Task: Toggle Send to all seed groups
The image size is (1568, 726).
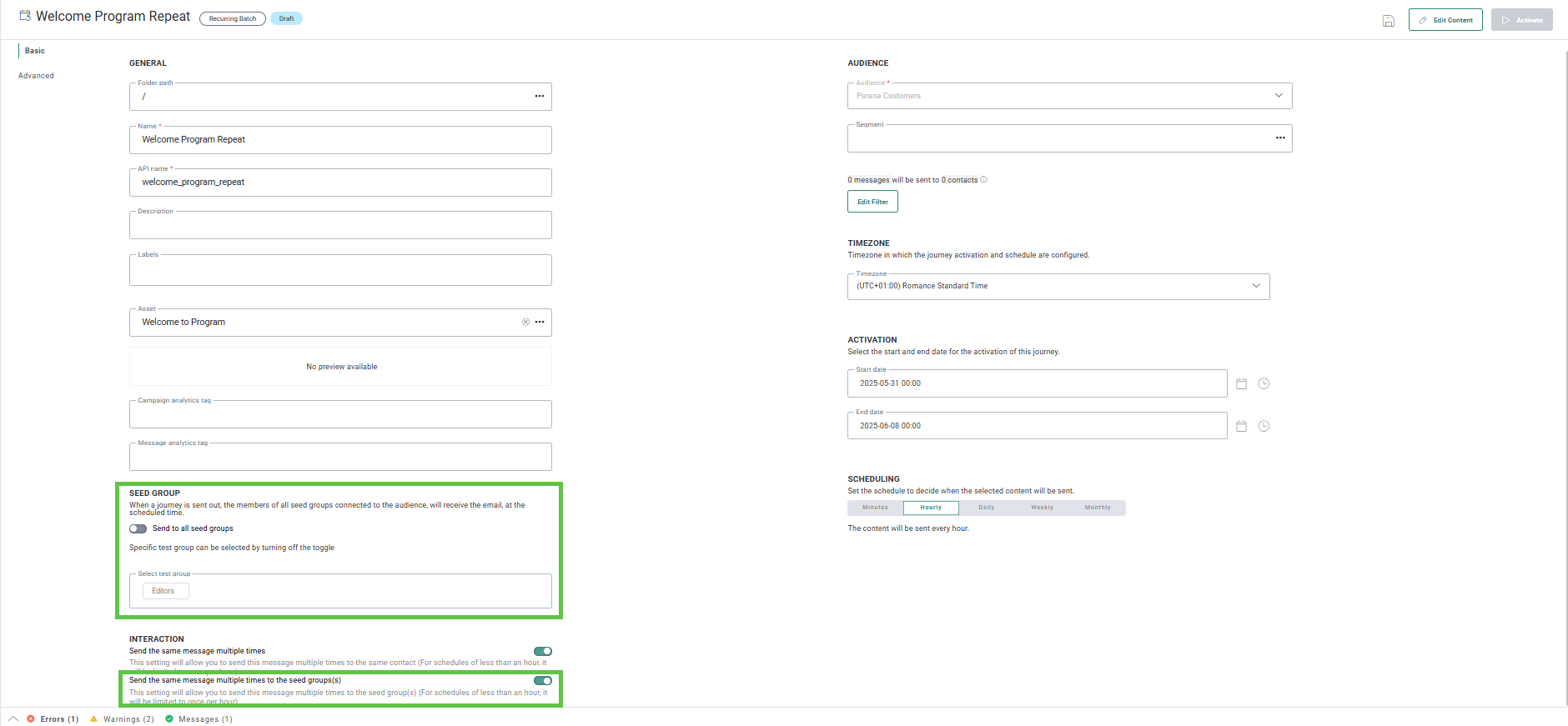Action: click(138, 529)
